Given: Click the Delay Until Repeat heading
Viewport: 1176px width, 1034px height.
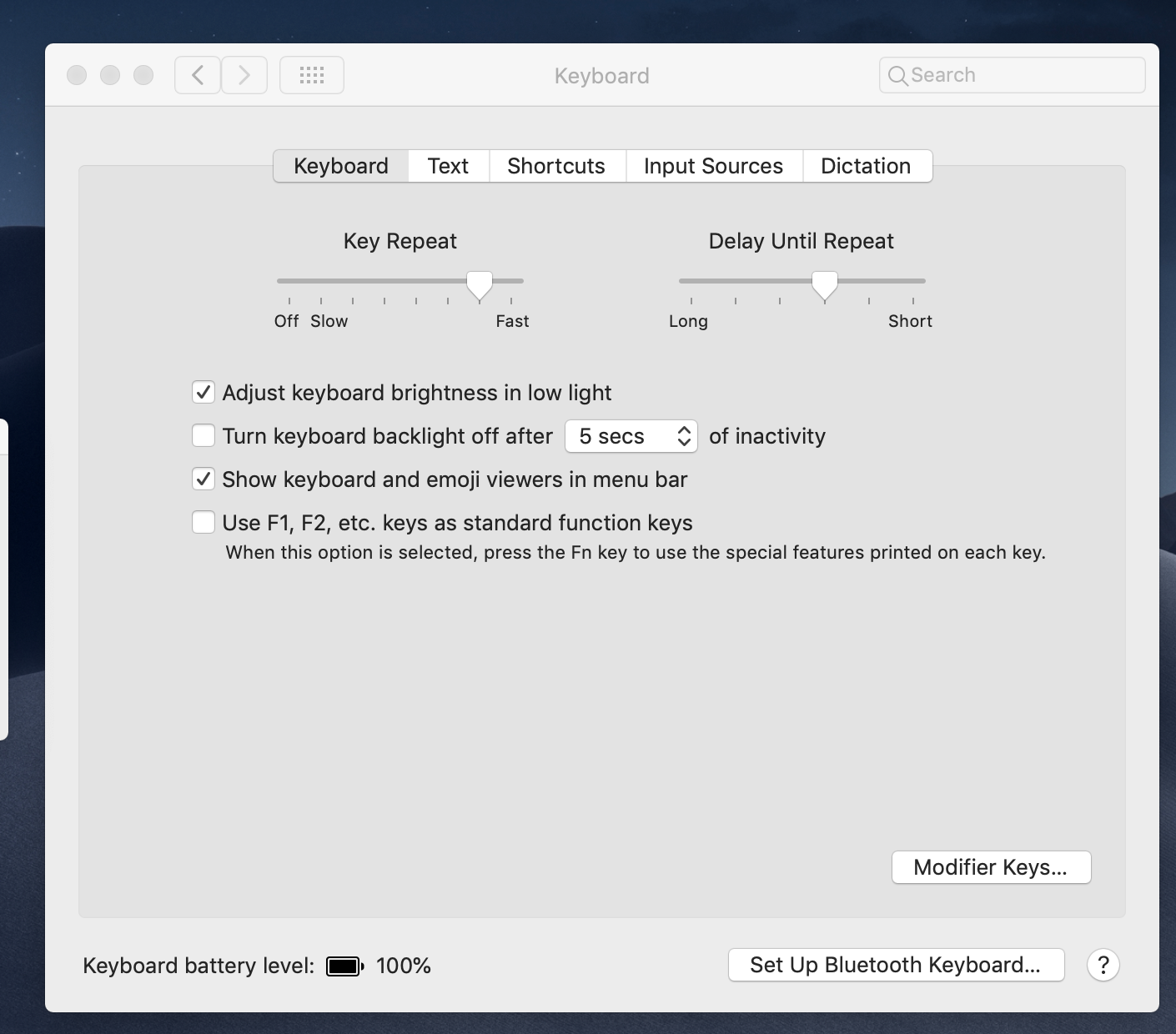Looking at the screenshot, I should pos(801,241).
